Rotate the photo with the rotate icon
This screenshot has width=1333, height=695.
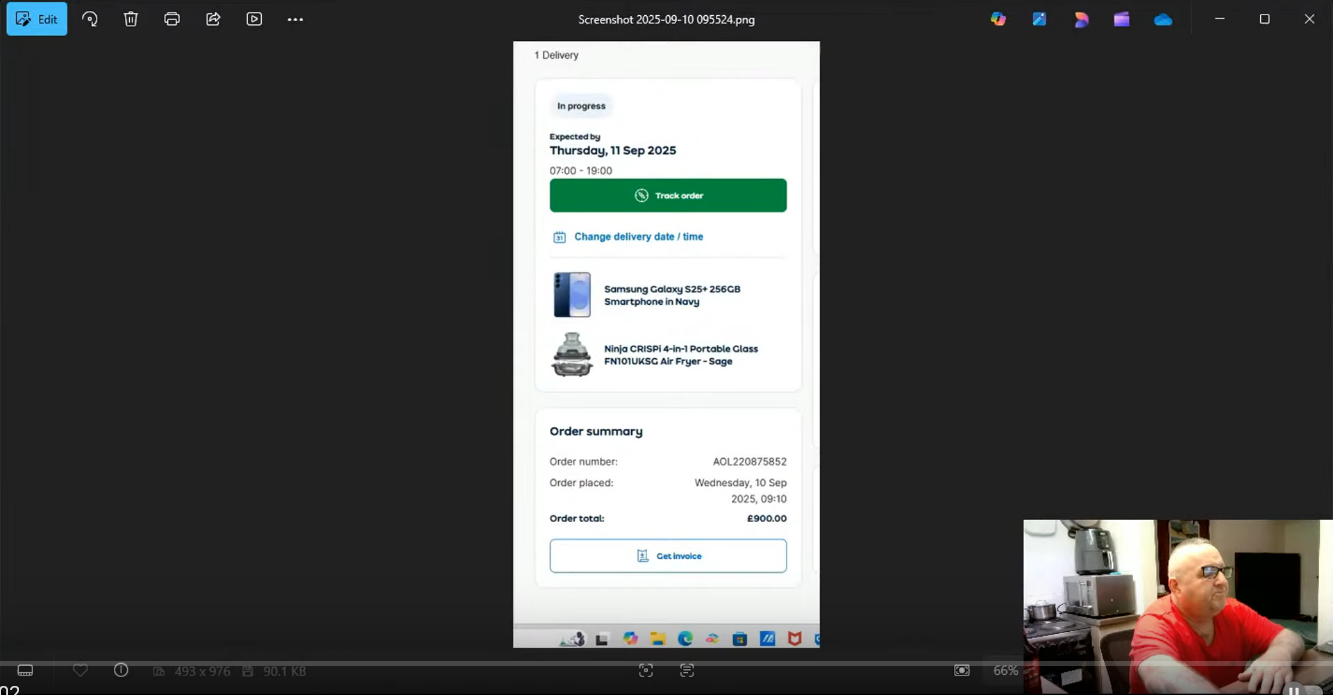(x=90, y=19)
